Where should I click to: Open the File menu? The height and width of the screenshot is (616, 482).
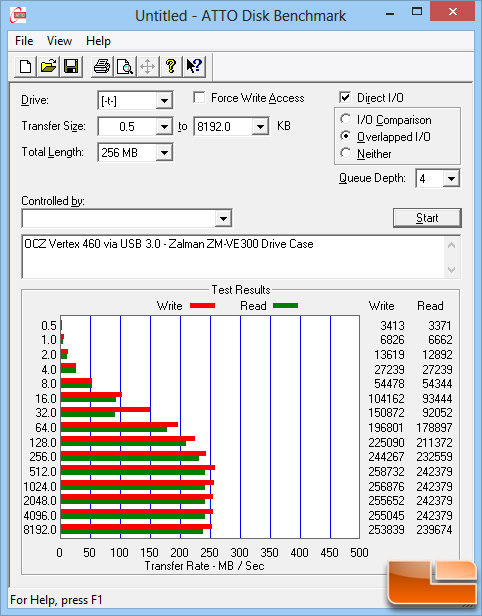click(x=24, y=41)
